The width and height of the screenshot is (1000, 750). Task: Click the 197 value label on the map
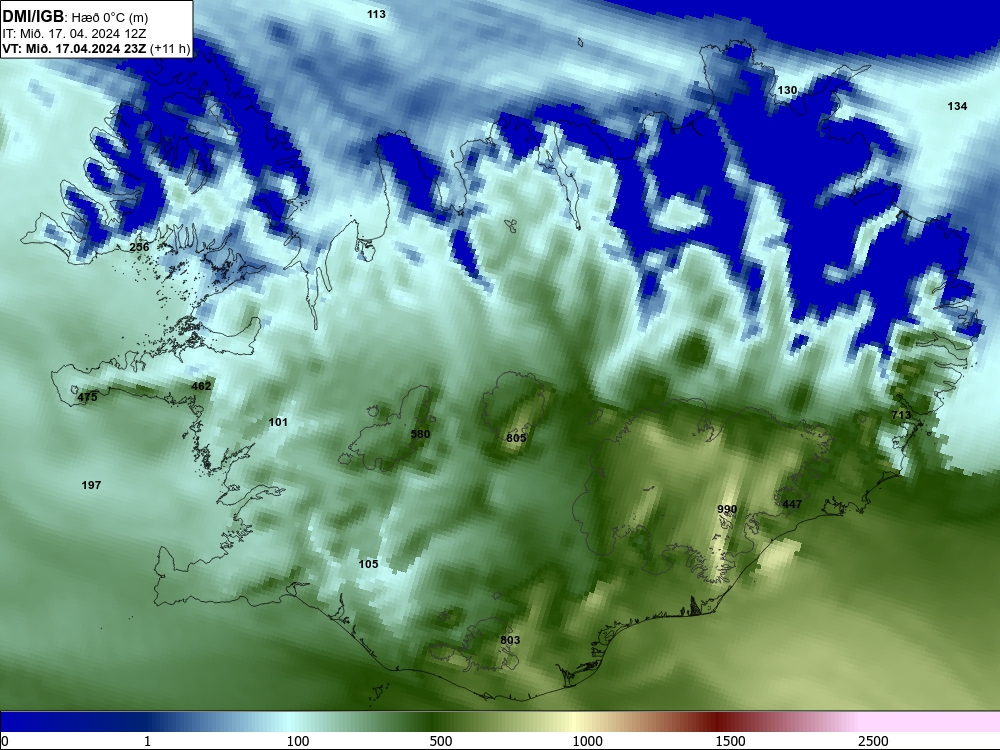pos(91,485)
